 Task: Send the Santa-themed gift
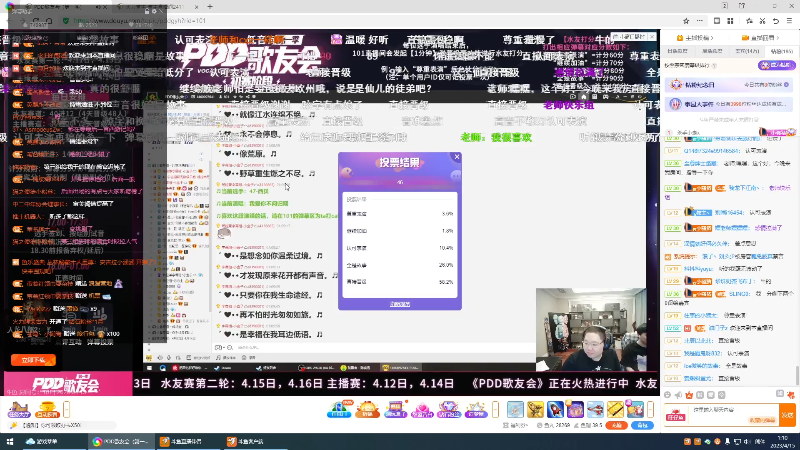tap(635, 409)
